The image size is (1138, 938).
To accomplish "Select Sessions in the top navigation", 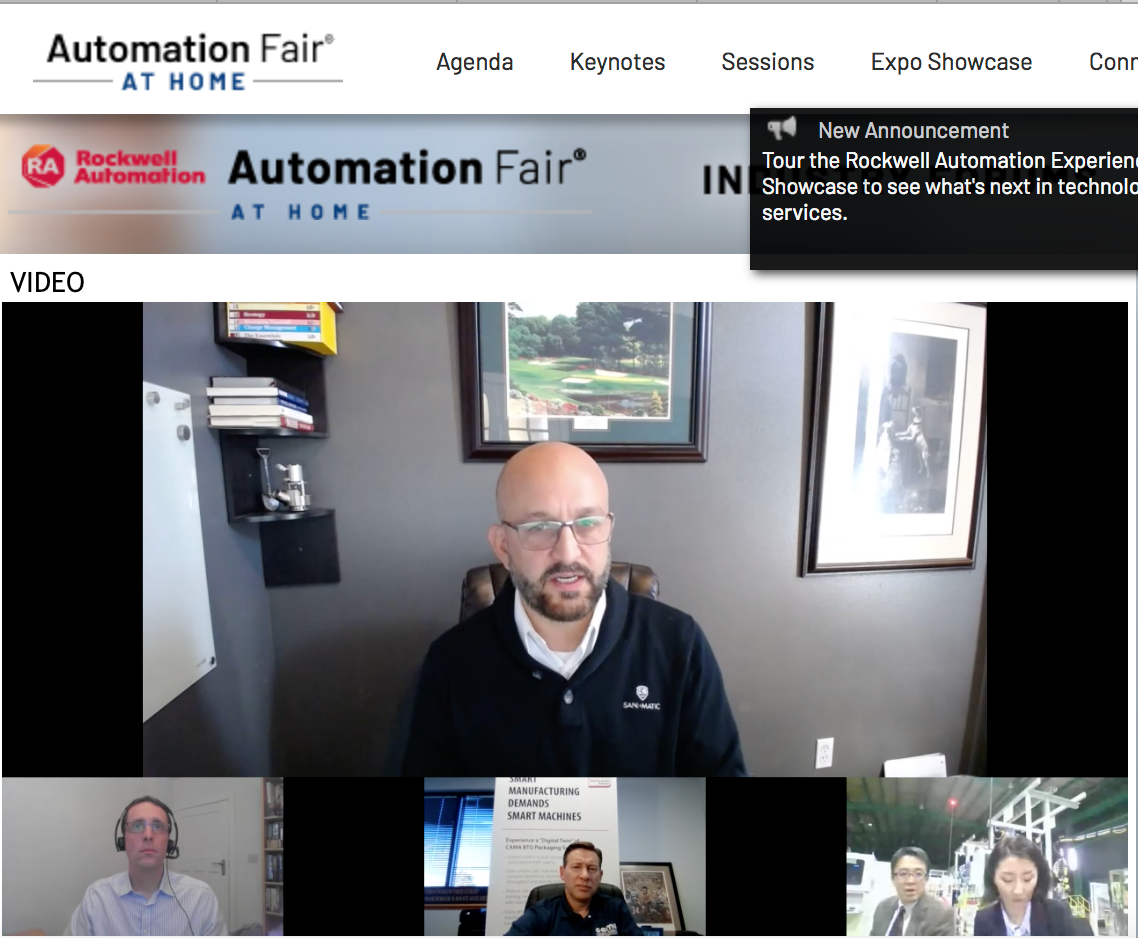I will 767,62.
